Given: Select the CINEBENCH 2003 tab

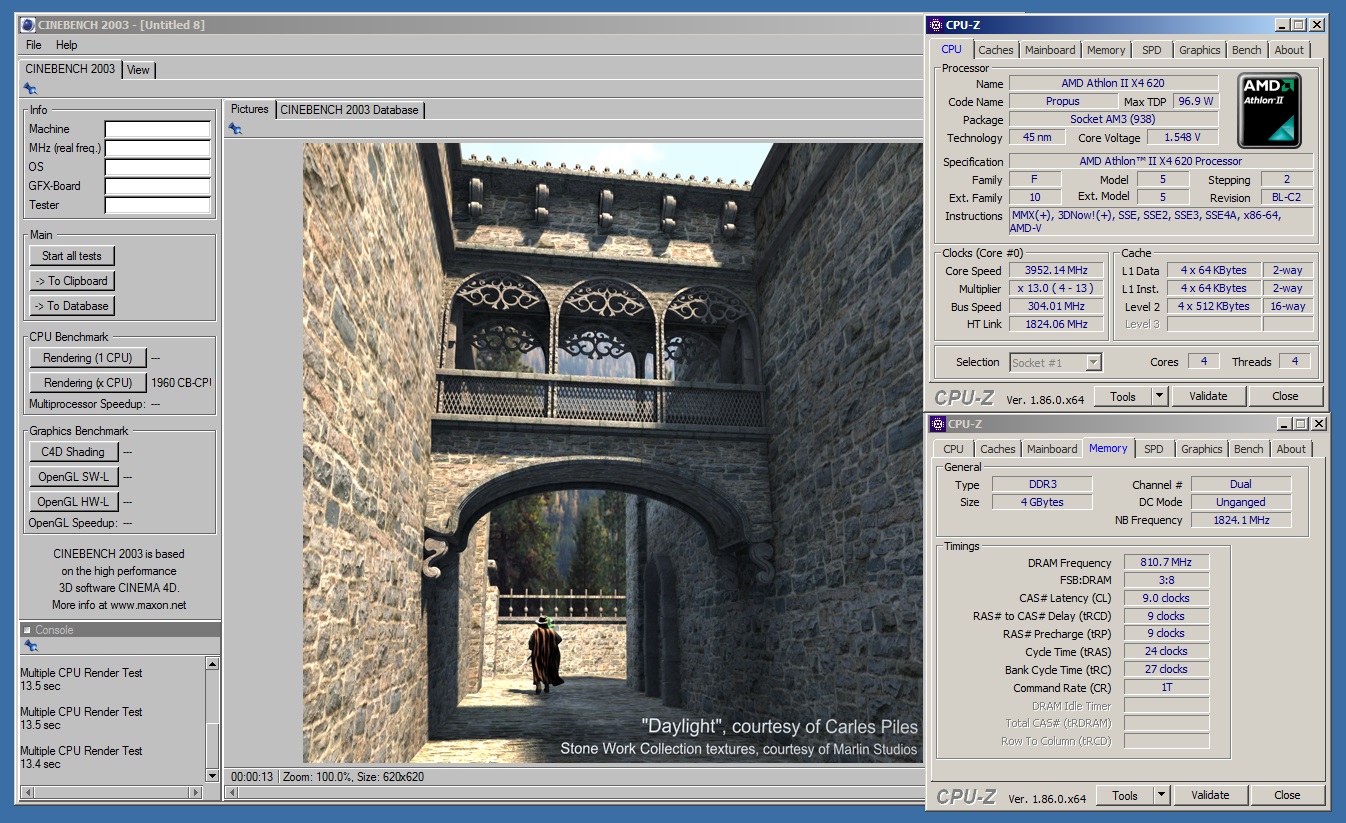Looking at the screenshot, I should pos(70,68).
